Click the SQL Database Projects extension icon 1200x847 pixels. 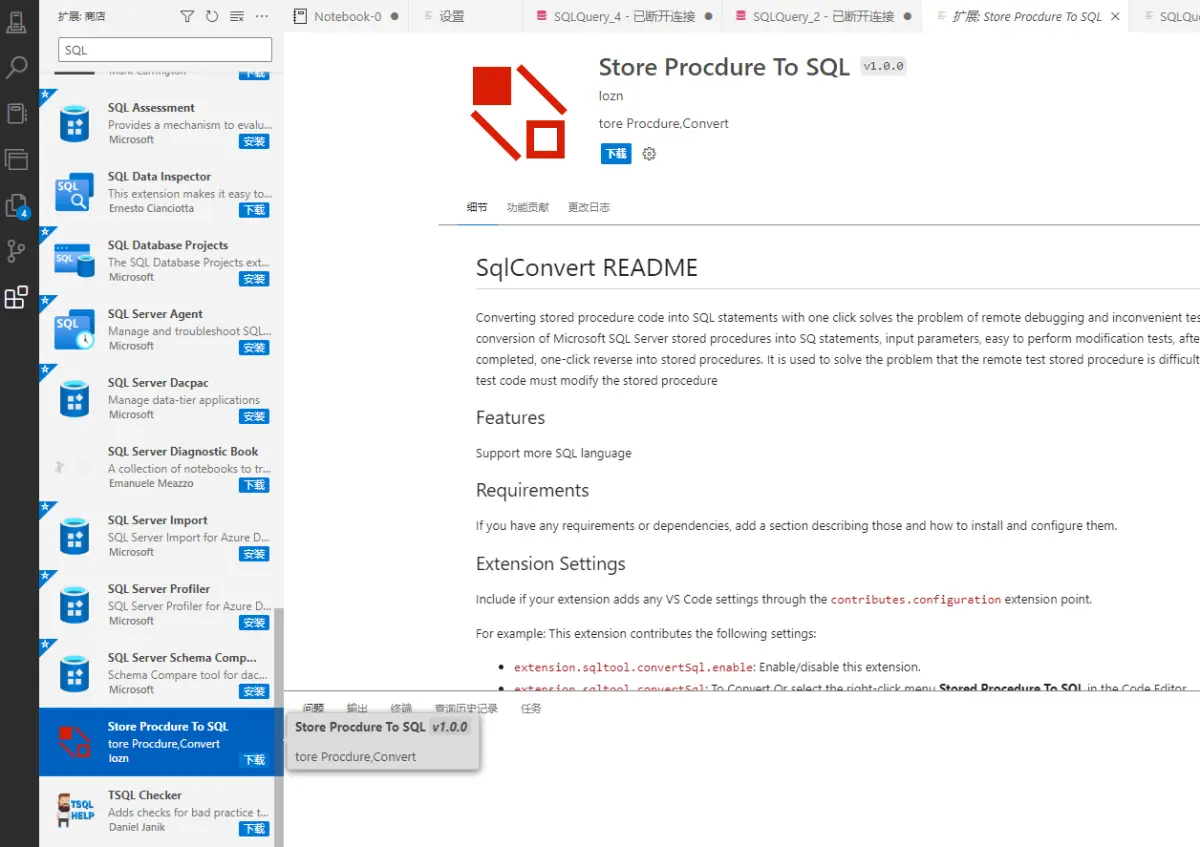[x=74, y=261]
